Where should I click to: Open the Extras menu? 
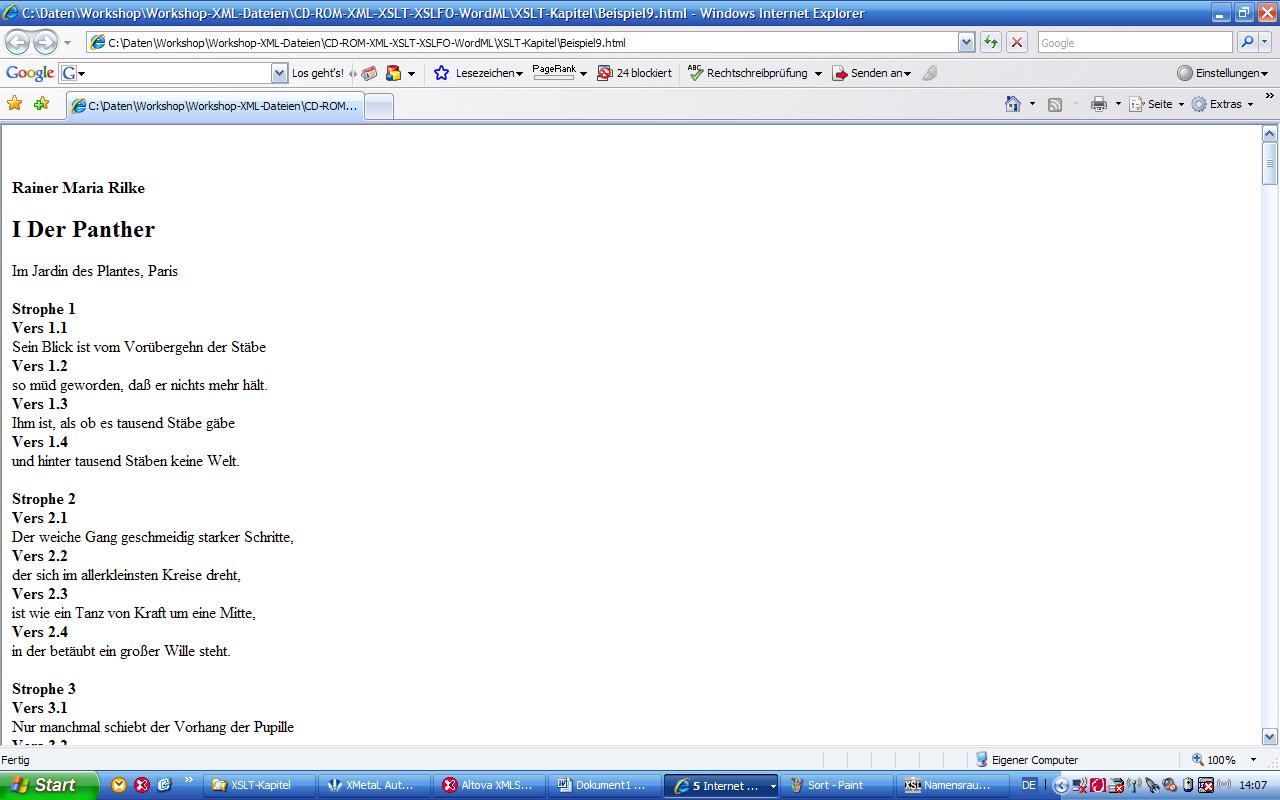click(1222, 104)
